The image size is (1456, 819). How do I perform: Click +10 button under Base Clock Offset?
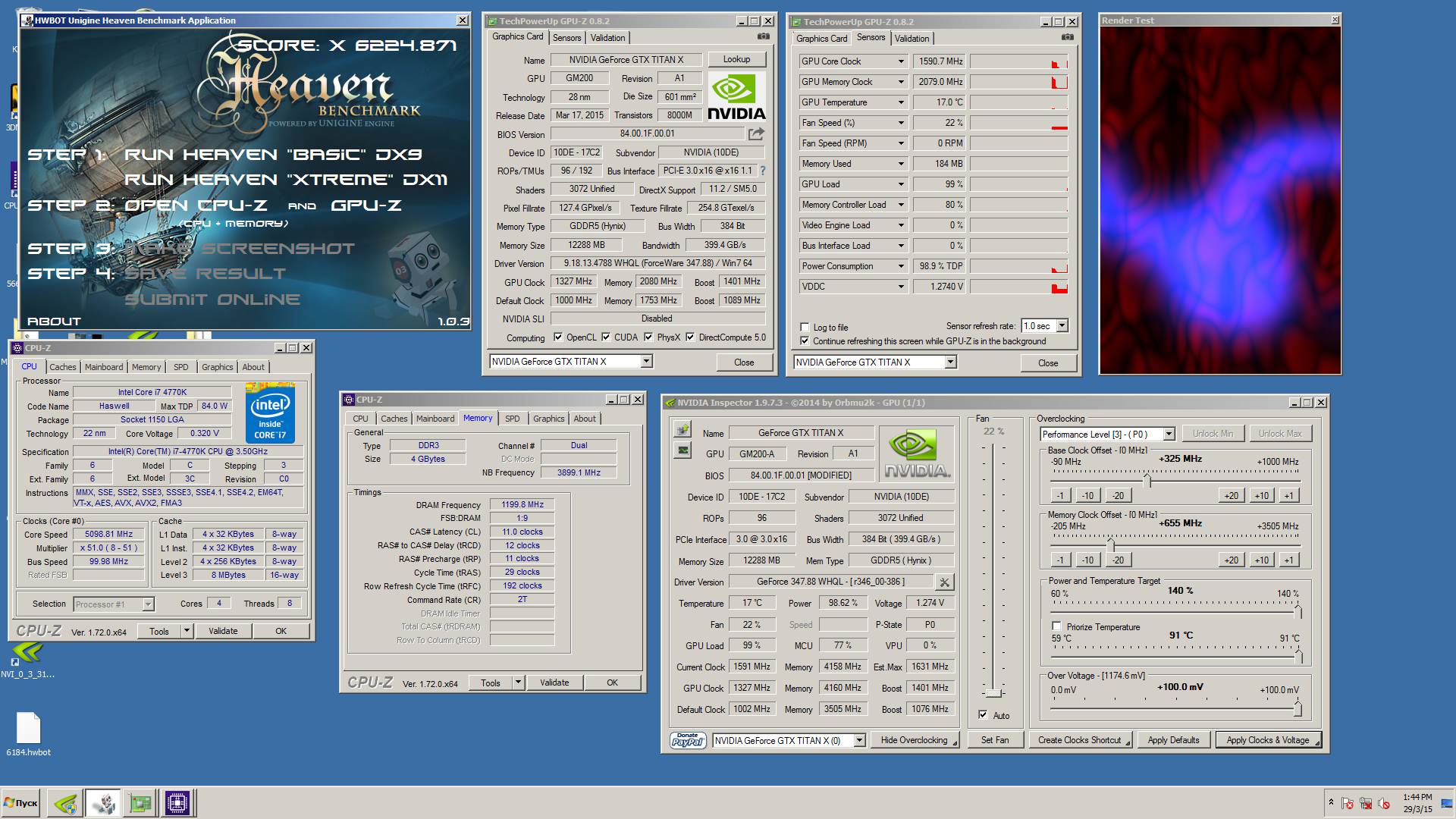(1261, 495)
